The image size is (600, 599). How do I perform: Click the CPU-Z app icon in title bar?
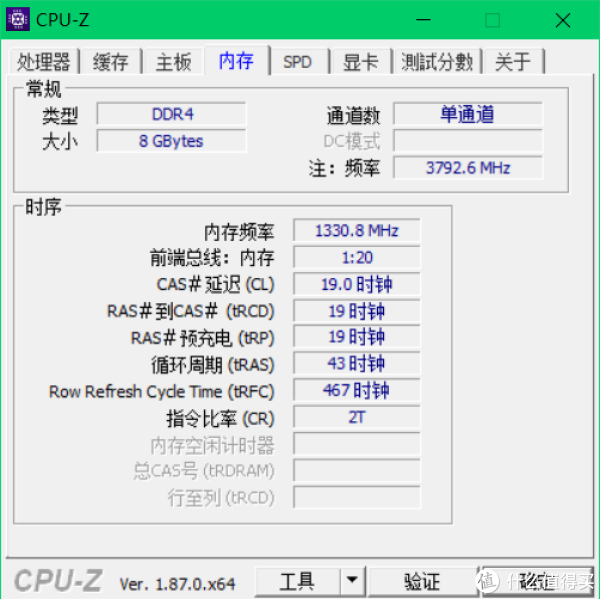point(18,19)
